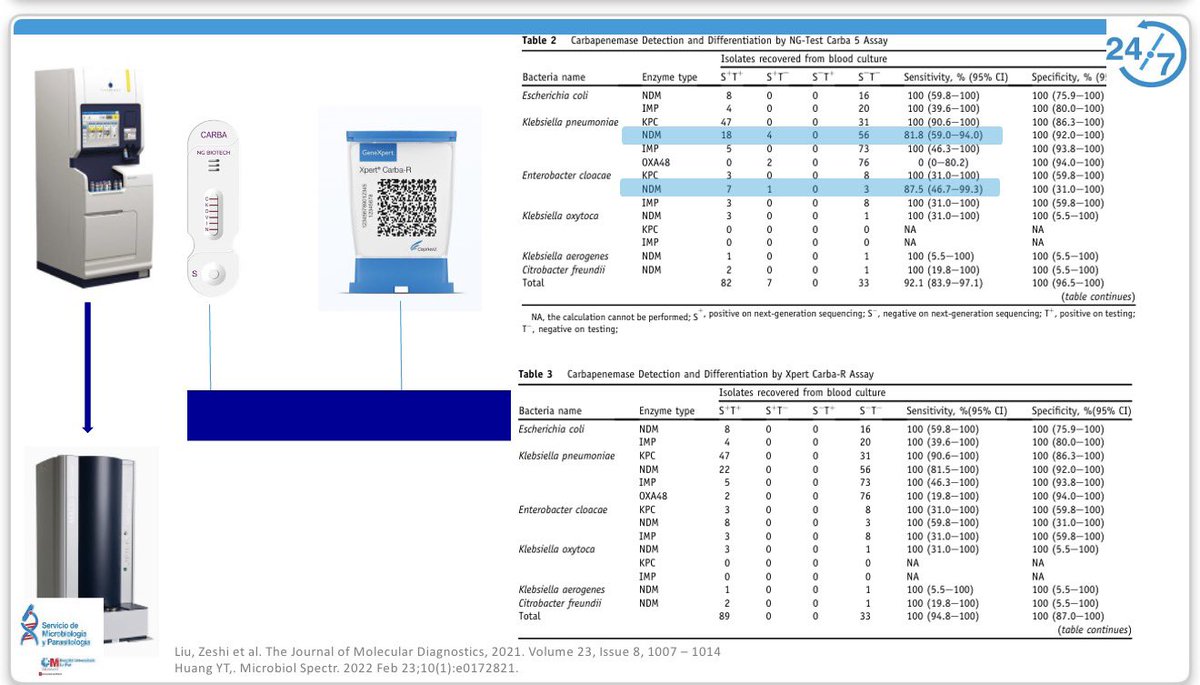This screenshot has height=685, width=1200.
Task: Click the total count 89 in Table 3
Action: [724, 618]
